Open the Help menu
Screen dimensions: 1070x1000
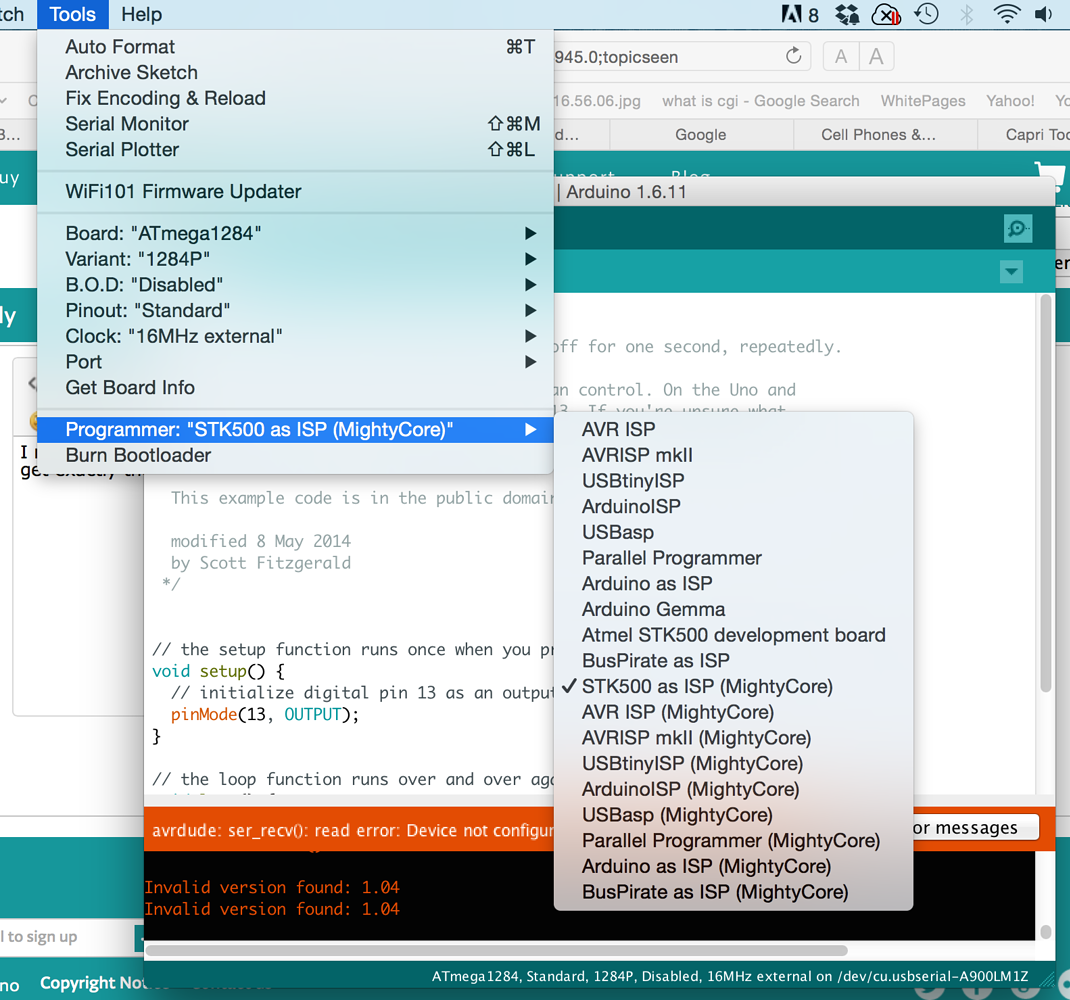(141, 14)
